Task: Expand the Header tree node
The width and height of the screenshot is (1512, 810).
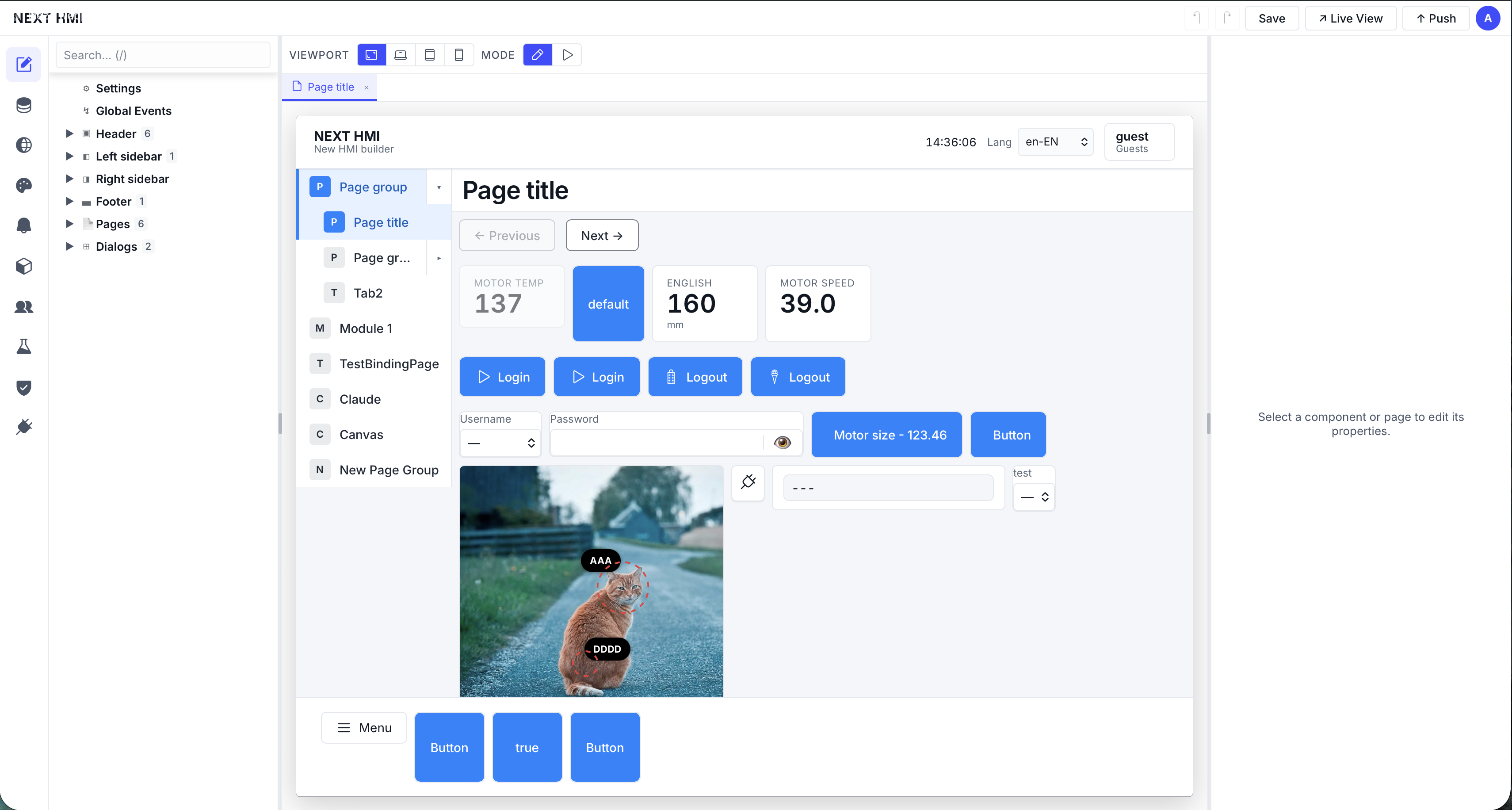Action: [x=69, y=133]
